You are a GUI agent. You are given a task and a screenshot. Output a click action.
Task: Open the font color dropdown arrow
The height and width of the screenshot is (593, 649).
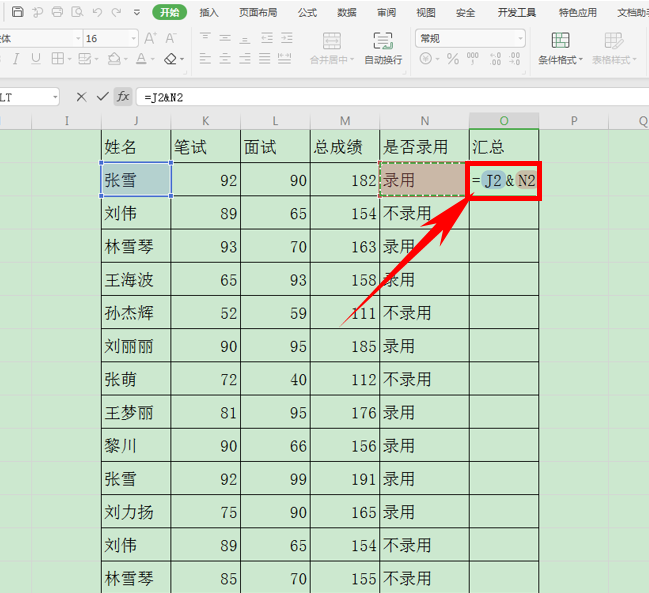tap(152, 59)
